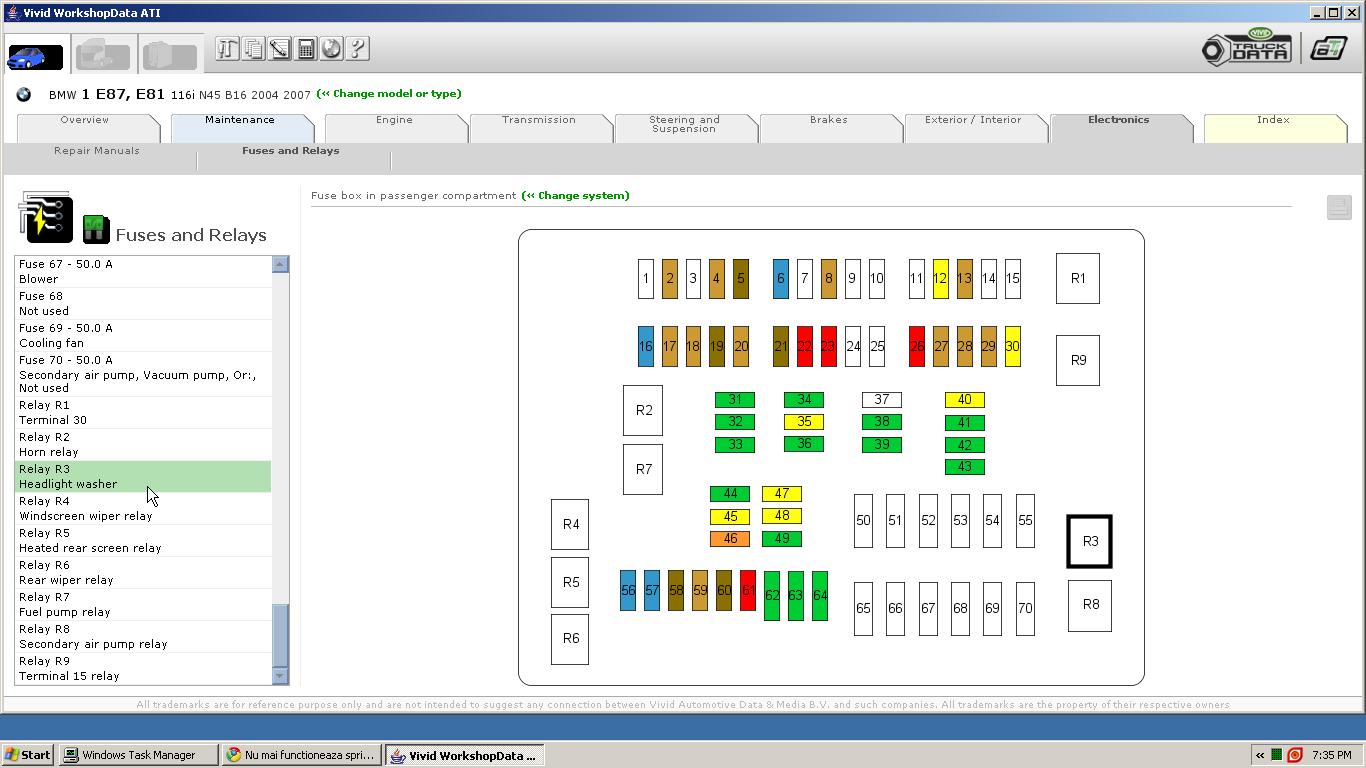Image resolution: width=1366 pixels, height=768 pixels.
Task: Switch to Windows Task Manager taskbar item
Action: (x=138, y=755)
